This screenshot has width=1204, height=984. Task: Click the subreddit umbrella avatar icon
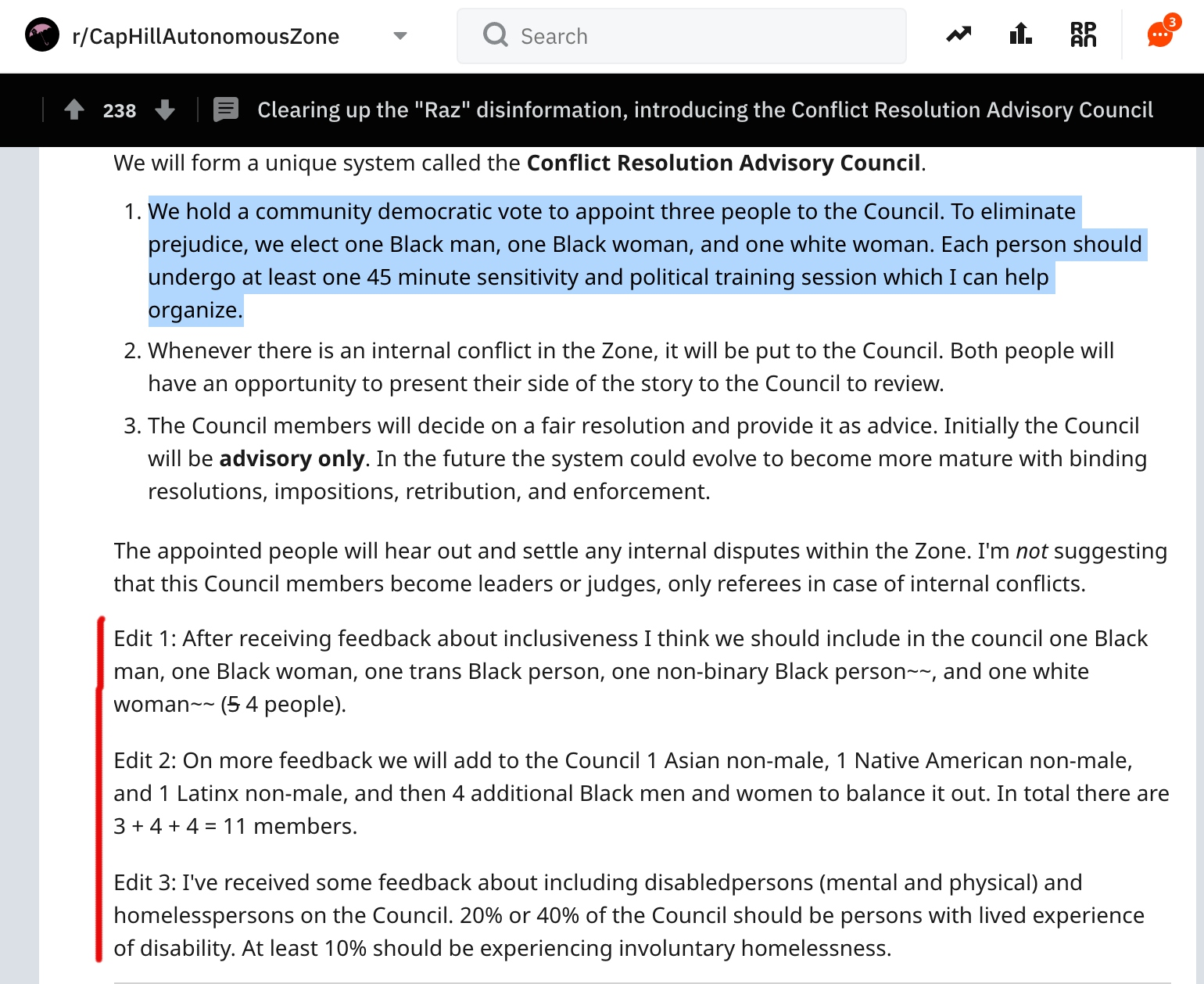[42, 35]
